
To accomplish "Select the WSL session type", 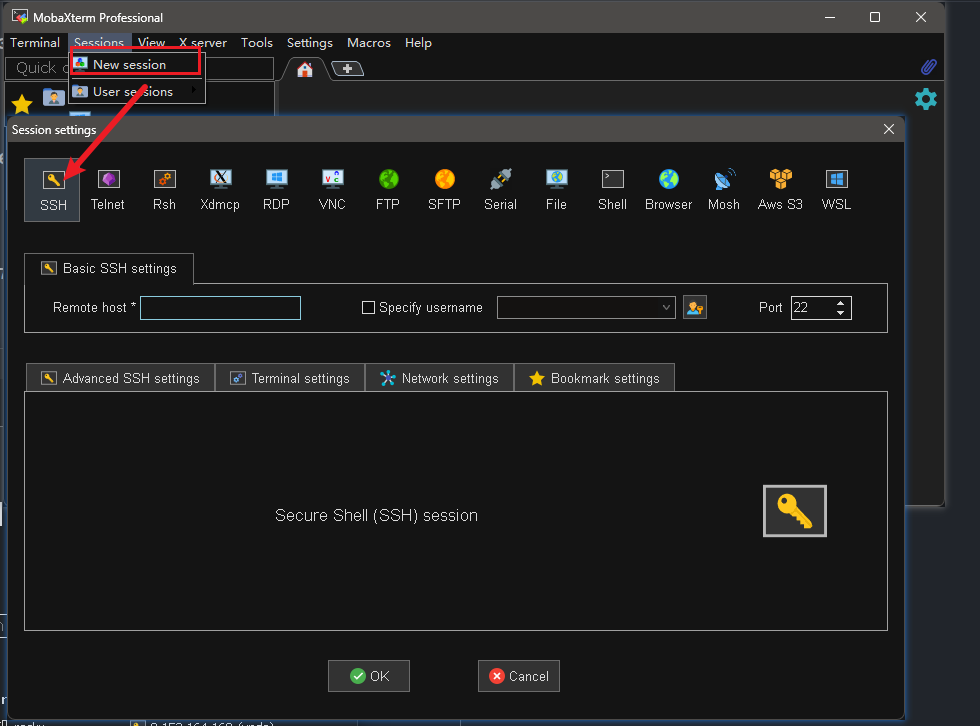I will pos(836,190).
